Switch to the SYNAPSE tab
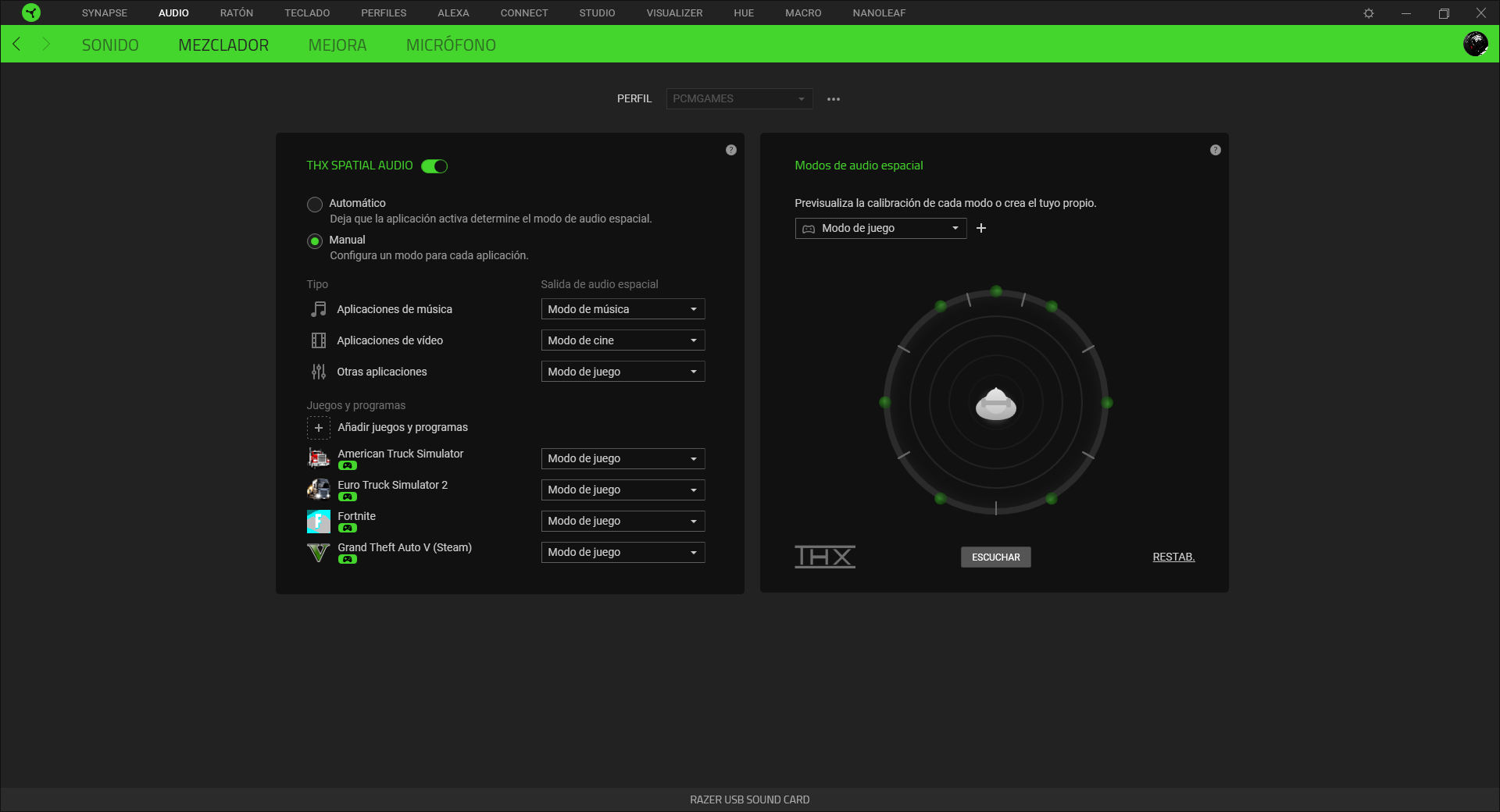1500x812 pixels. (105, 13)
